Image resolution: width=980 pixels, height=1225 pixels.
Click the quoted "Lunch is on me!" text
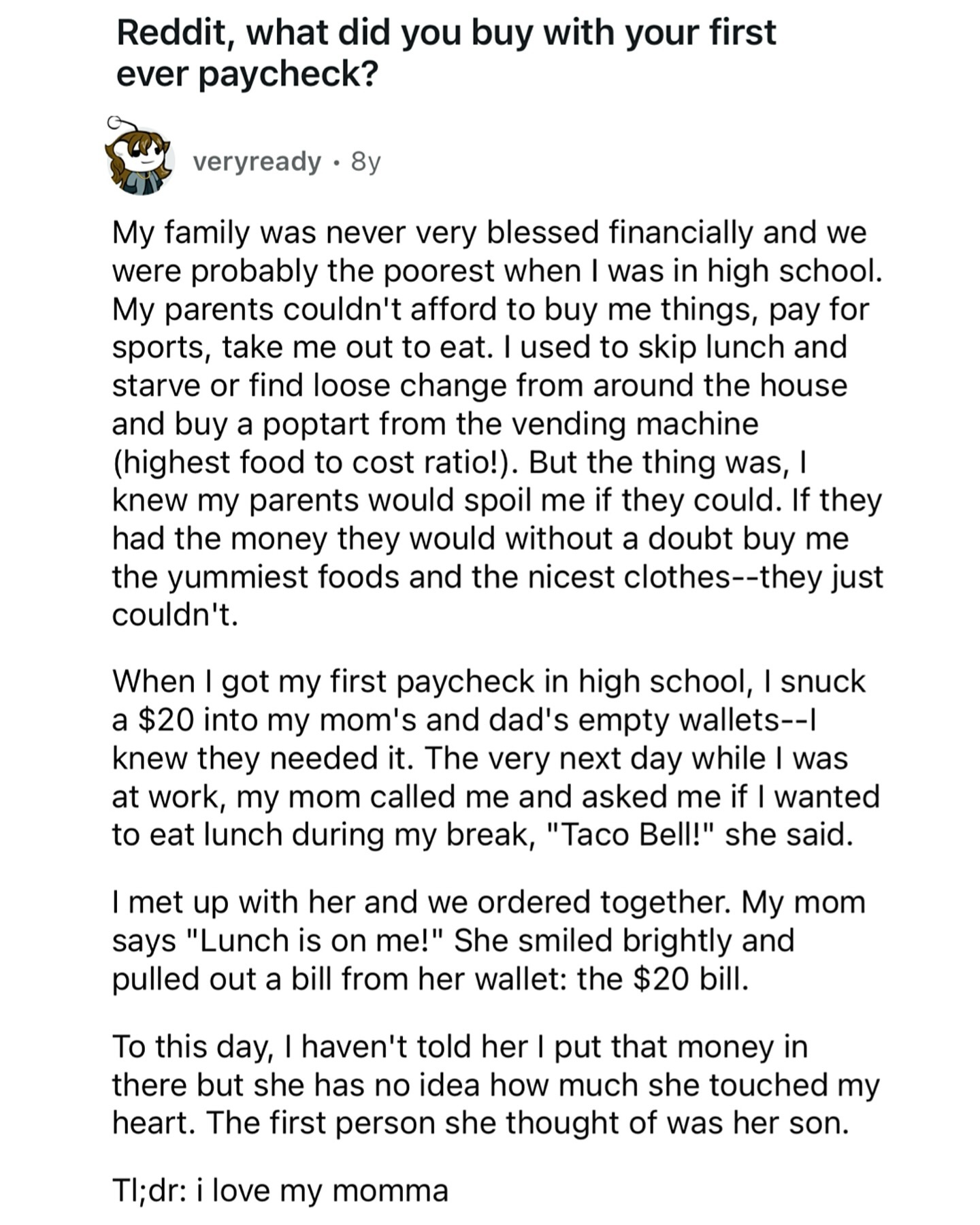coord(314,941)
